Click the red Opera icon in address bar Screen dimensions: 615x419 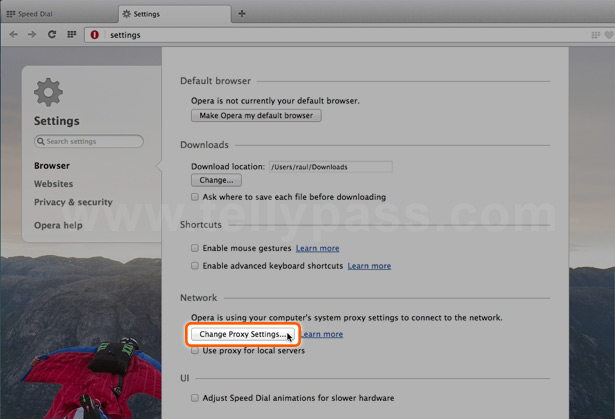coord(95,35)
